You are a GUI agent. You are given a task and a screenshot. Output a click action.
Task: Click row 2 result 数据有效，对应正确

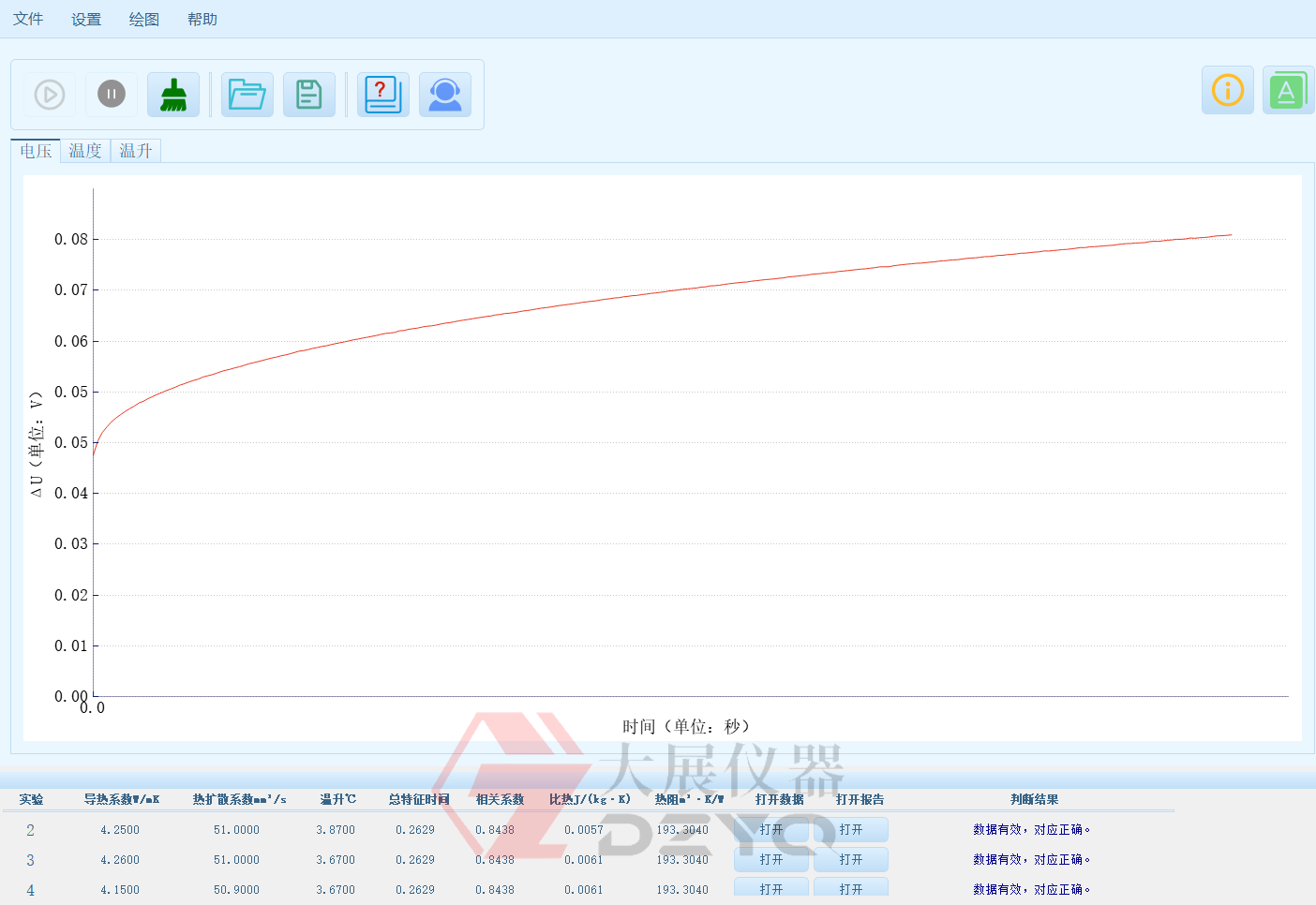(x=1031, y=830)
